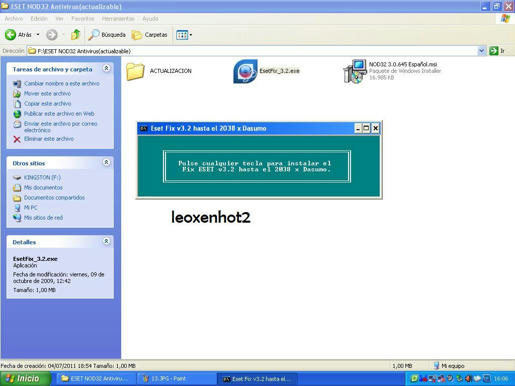Open the Favoritos menu

pos(83,19)
